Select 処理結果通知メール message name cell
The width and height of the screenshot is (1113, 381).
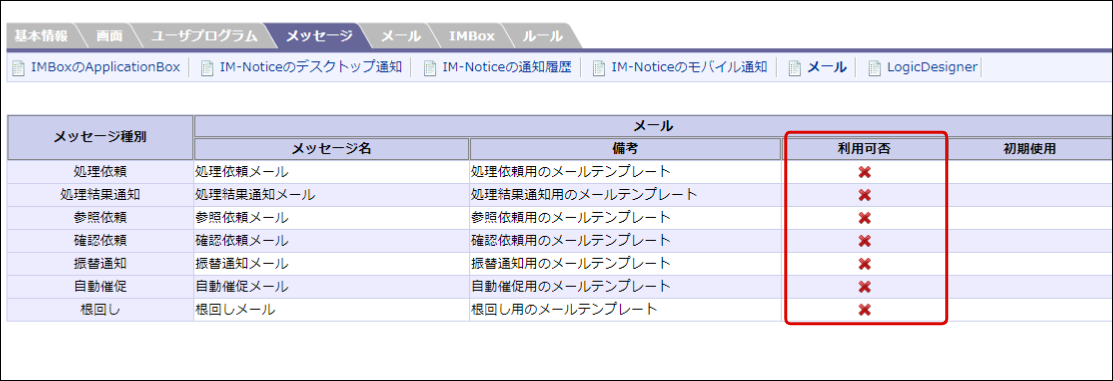tap(331, 194)
